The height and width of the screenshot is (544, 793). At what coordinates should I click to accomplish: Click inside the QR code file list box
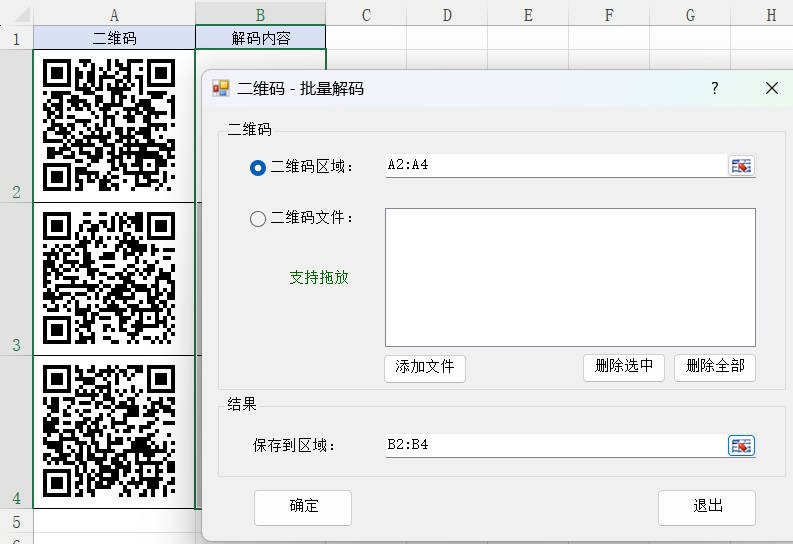(x=570, y=277)
